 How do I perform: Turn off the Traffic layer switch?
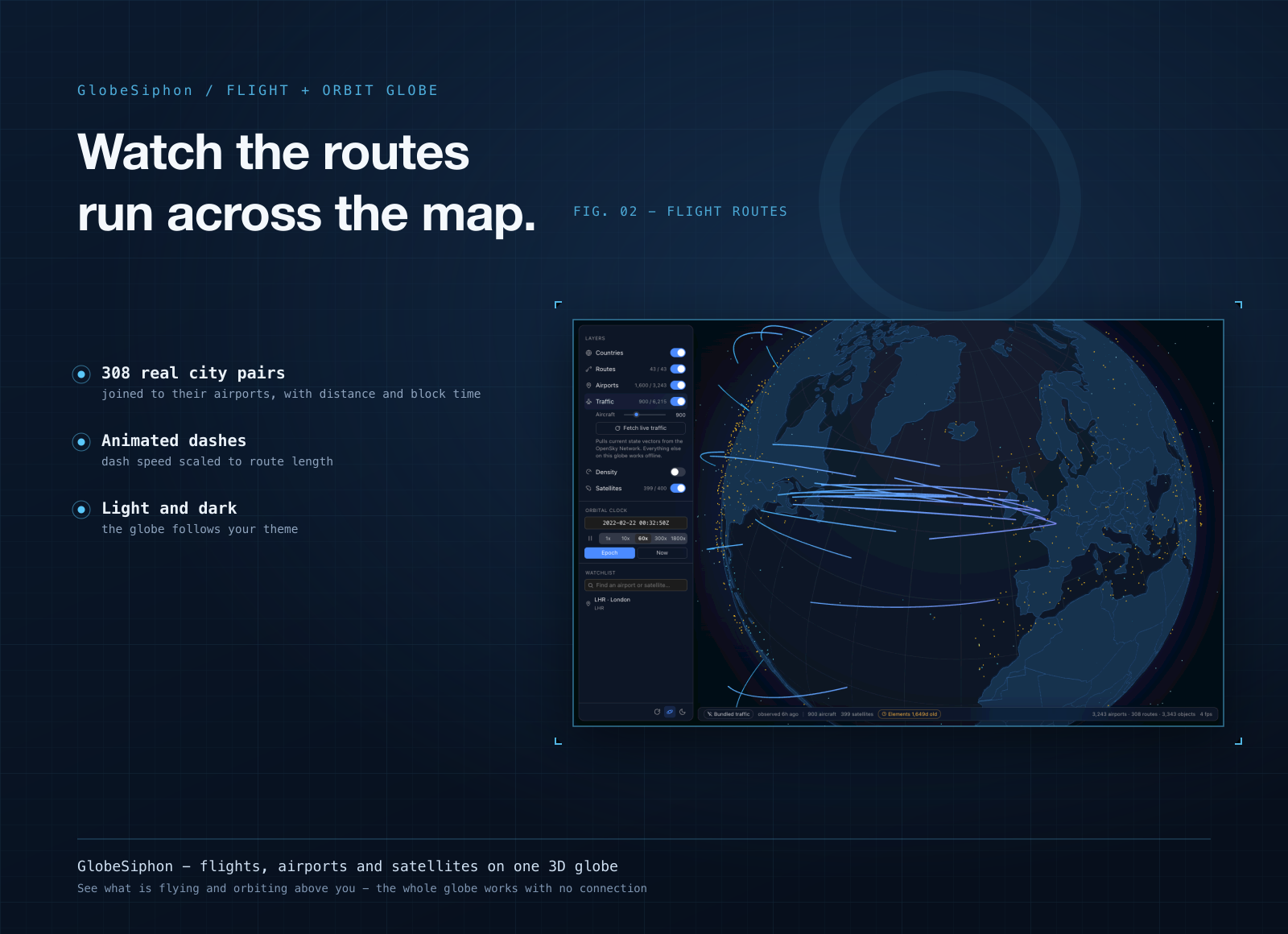(x=678, y=401)
